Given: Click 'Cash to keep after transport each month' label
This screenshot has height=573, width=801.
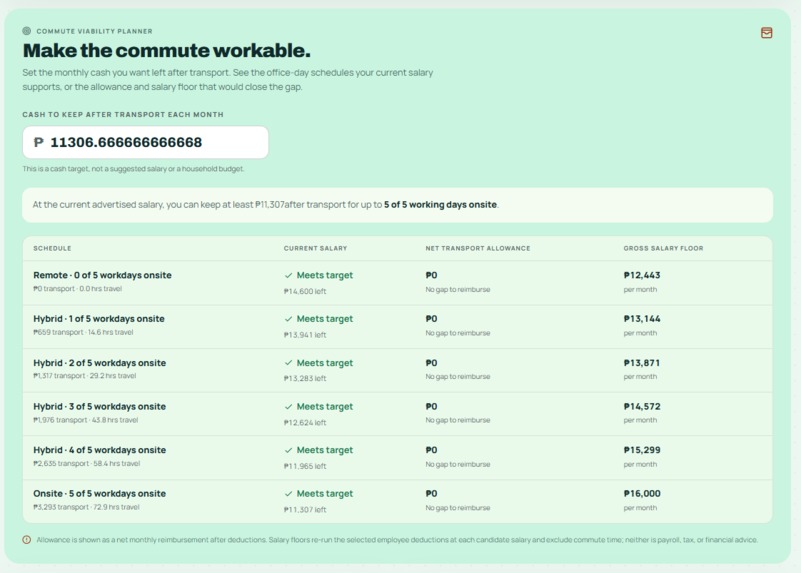Looking at the screenshot, I should [123, 114].
